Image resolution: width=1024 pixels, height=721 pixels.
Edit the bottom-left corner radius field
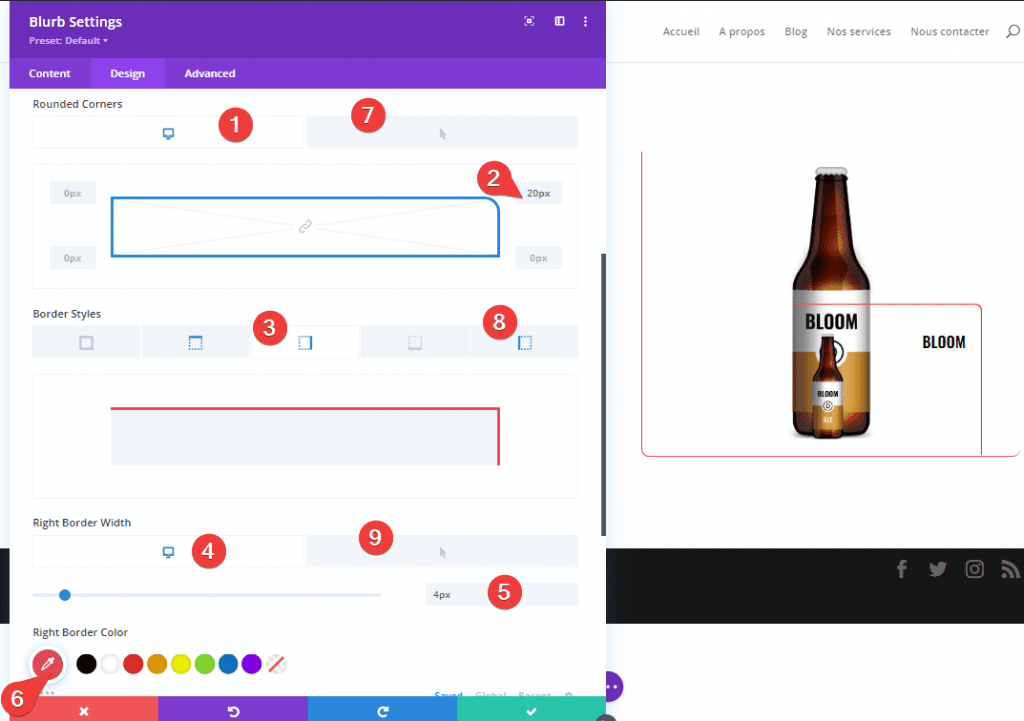tap(72, 258)
